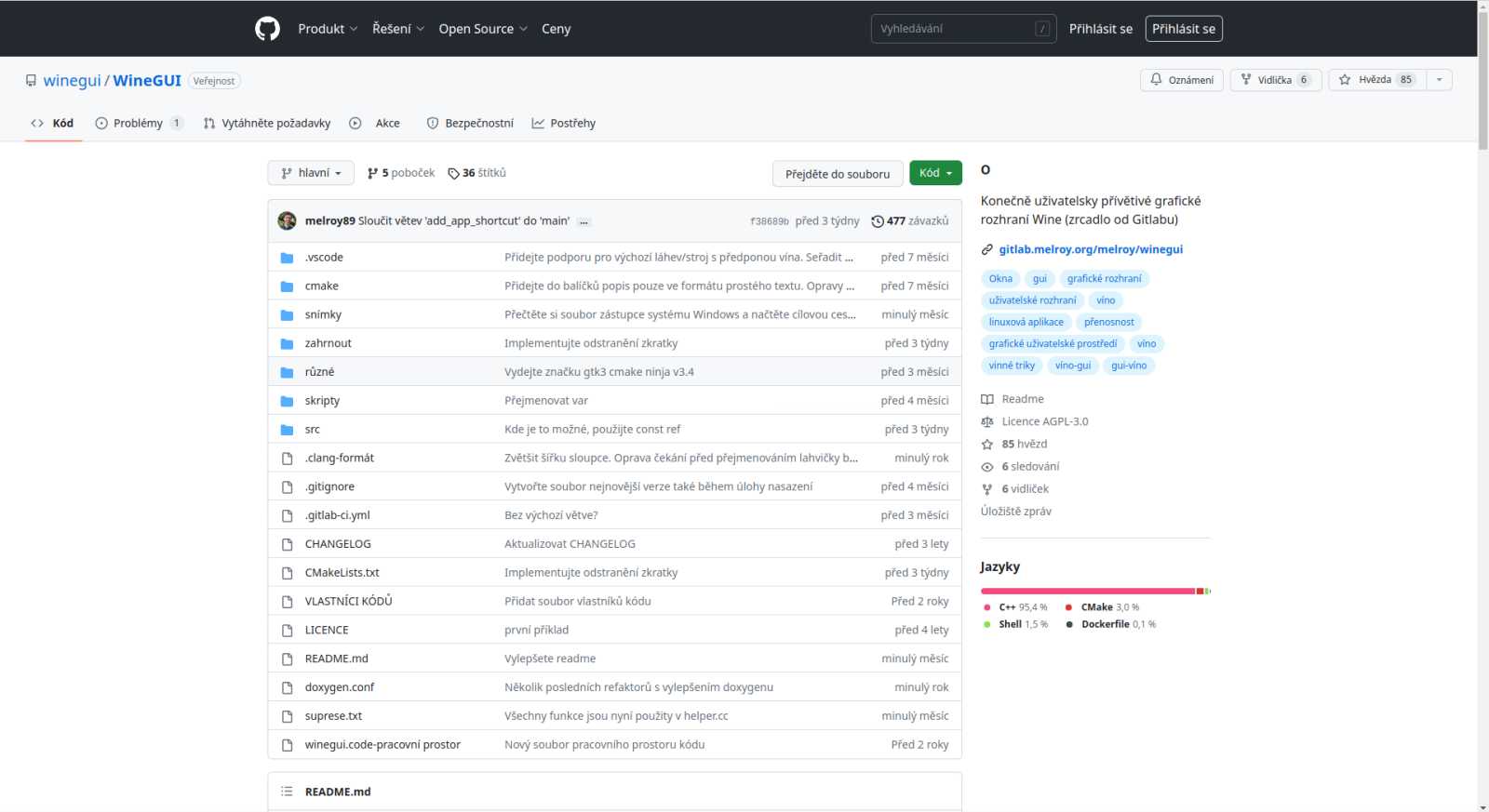1489x812 pixels.
Task: Click the book icon next to Readme
Action: click(987, 399)
